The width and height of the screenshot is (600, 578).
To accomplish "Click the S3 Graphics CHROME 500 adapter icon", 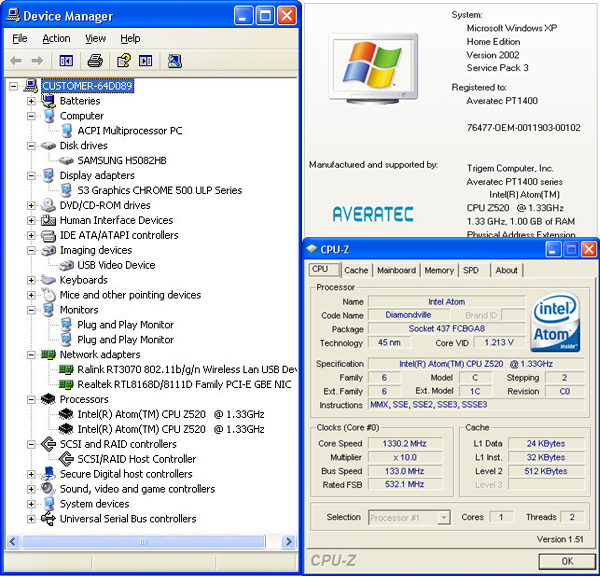I will pos(66,190).
